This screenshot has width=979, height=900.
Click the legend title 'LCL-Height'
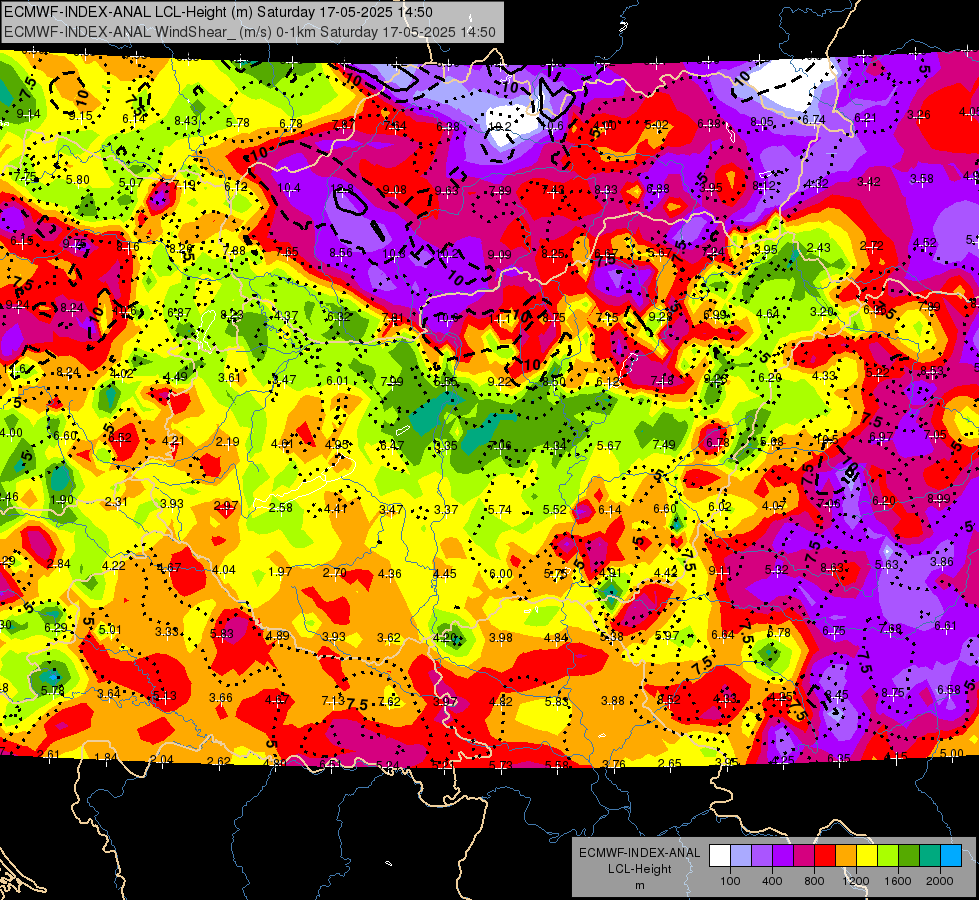[639, 869]
